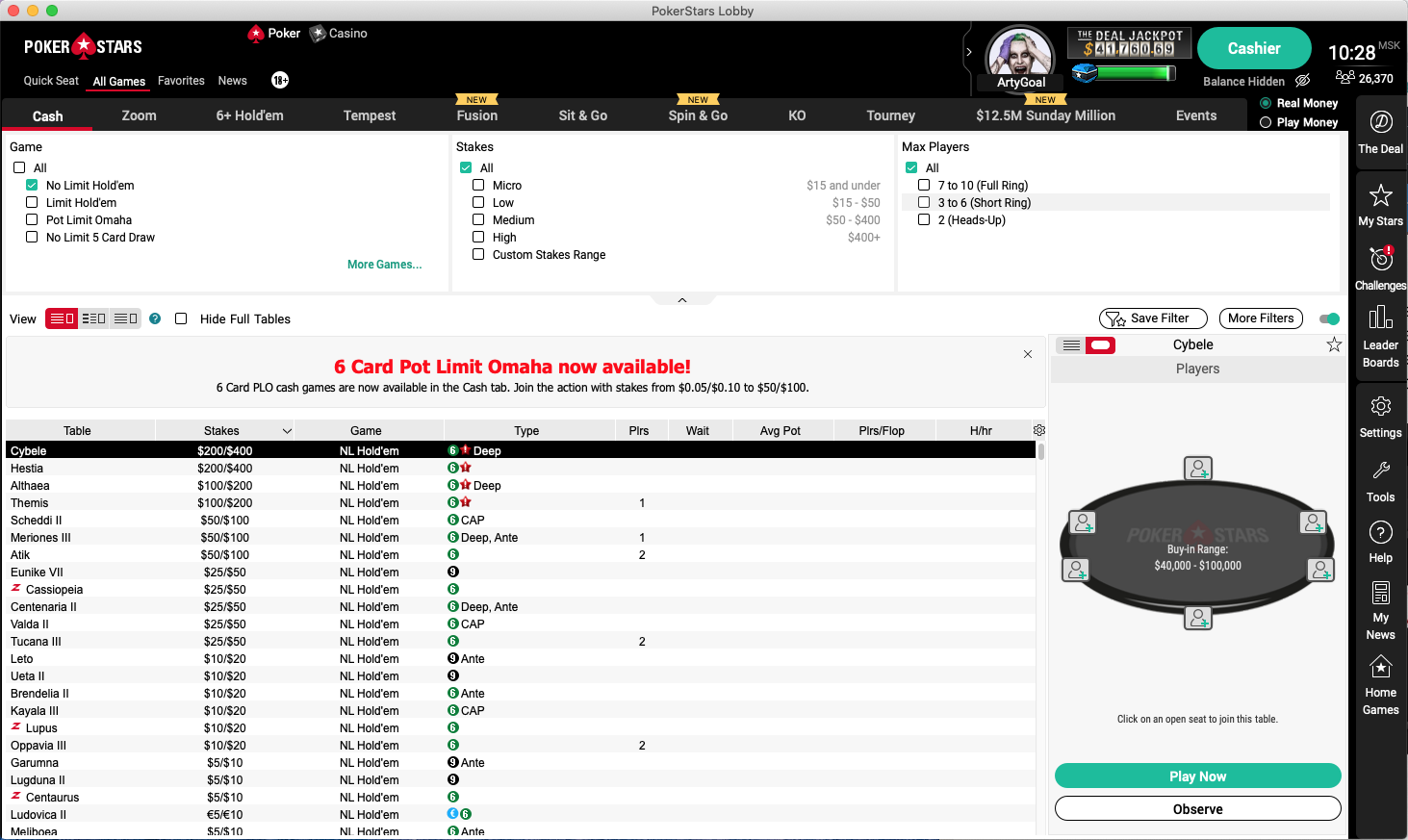Switch to the Spin & Go tab
1408x840 pixels.
pos(697,115)
